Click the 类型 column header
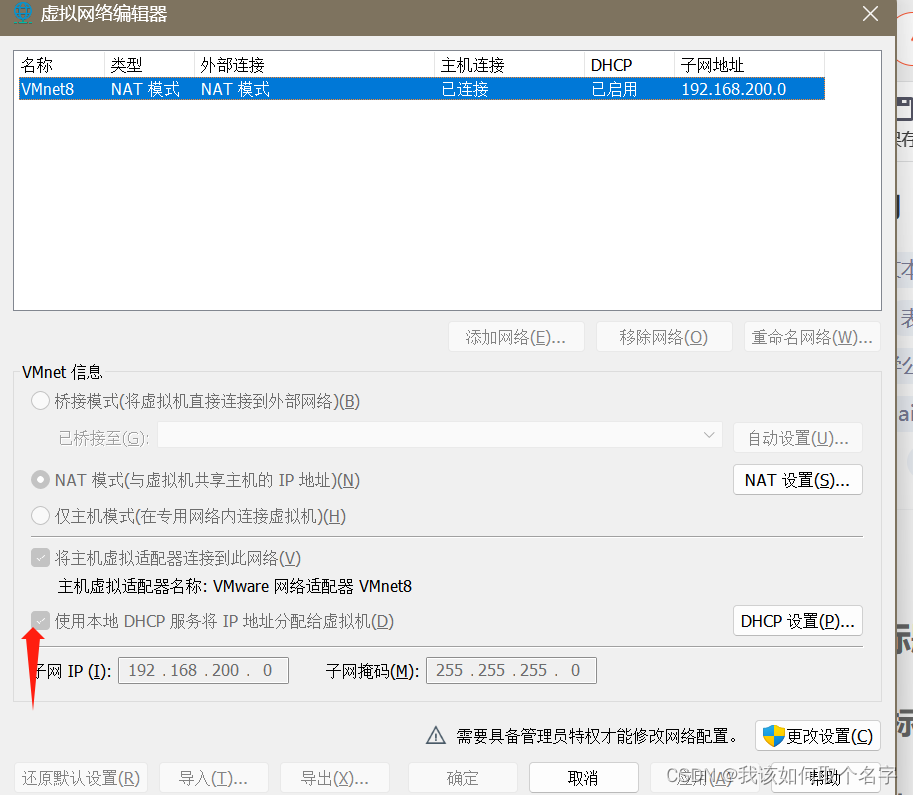Image resolution: width=913 pixels, height=795 pixels. point(149,65)
